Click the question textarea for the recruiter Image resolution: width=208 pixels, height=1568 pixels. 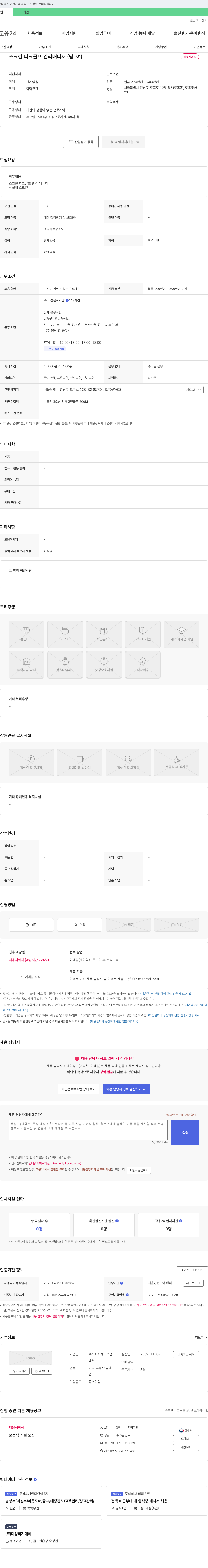pyautogui.click(x=88, y=1130)
